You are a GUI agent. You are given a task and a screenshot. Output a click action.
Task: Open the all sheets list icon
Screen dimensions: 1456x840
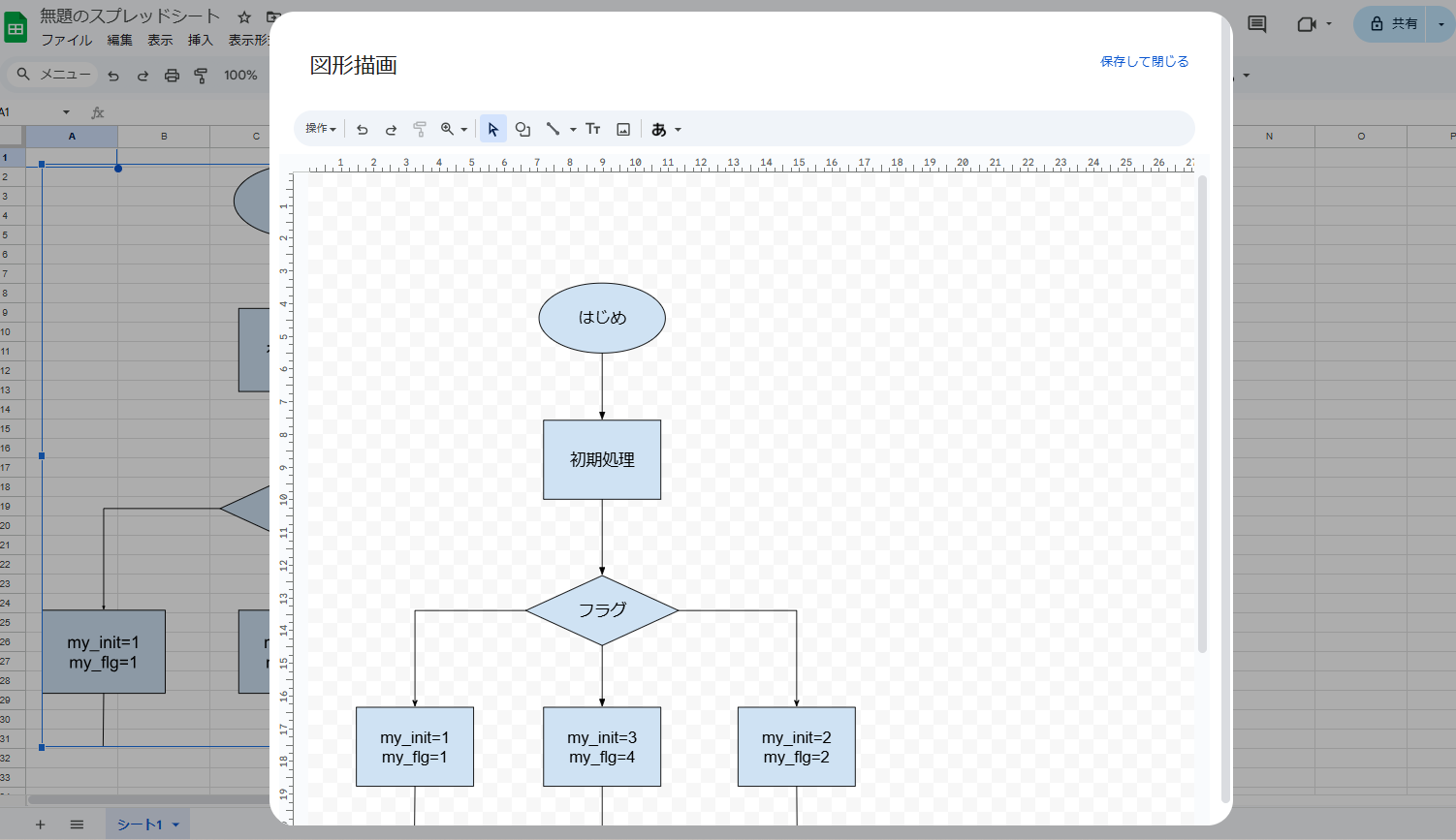tap(77, 824)
